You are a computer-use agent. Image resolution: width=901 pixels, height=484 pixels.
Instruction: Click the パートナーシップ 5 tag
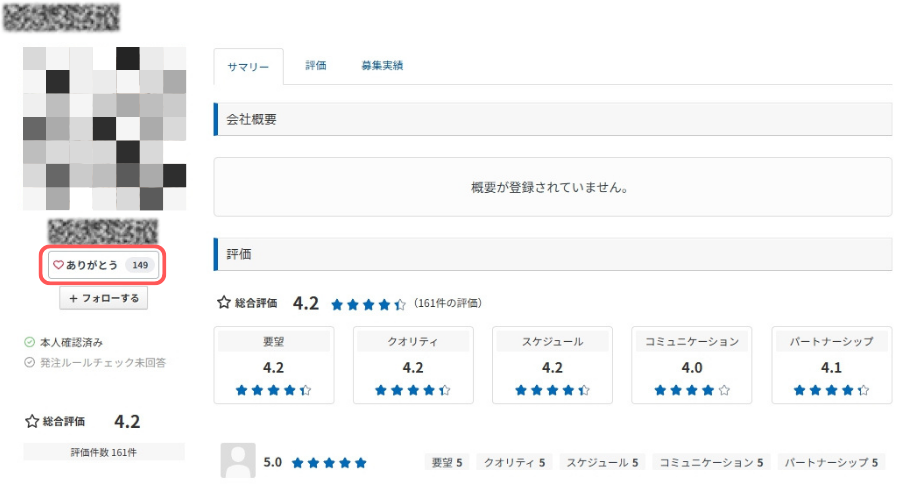[831, 462]
